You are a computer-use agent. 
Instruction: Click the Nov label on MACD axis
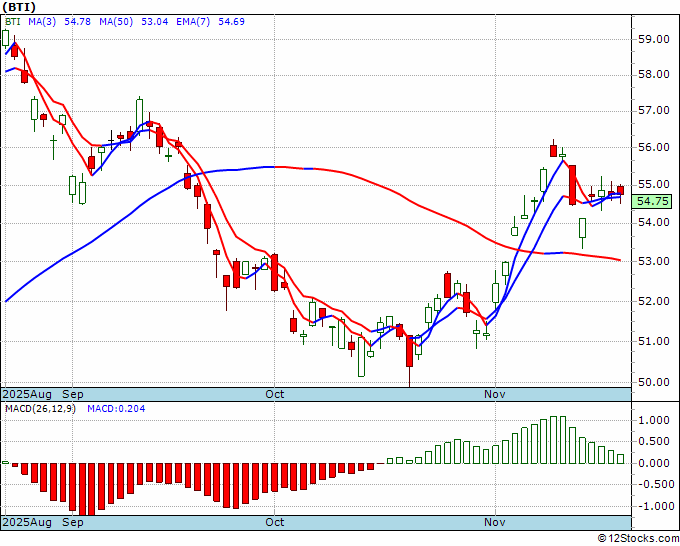495,522
